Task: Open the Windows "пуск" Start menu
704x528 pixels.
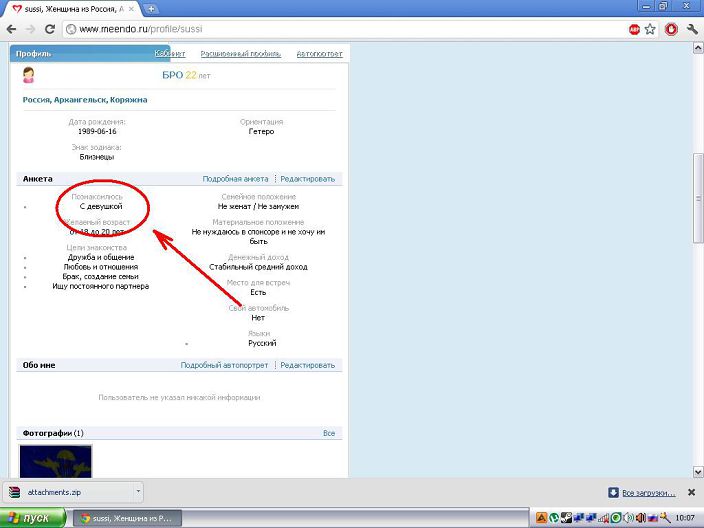Action: pos(34,518)
